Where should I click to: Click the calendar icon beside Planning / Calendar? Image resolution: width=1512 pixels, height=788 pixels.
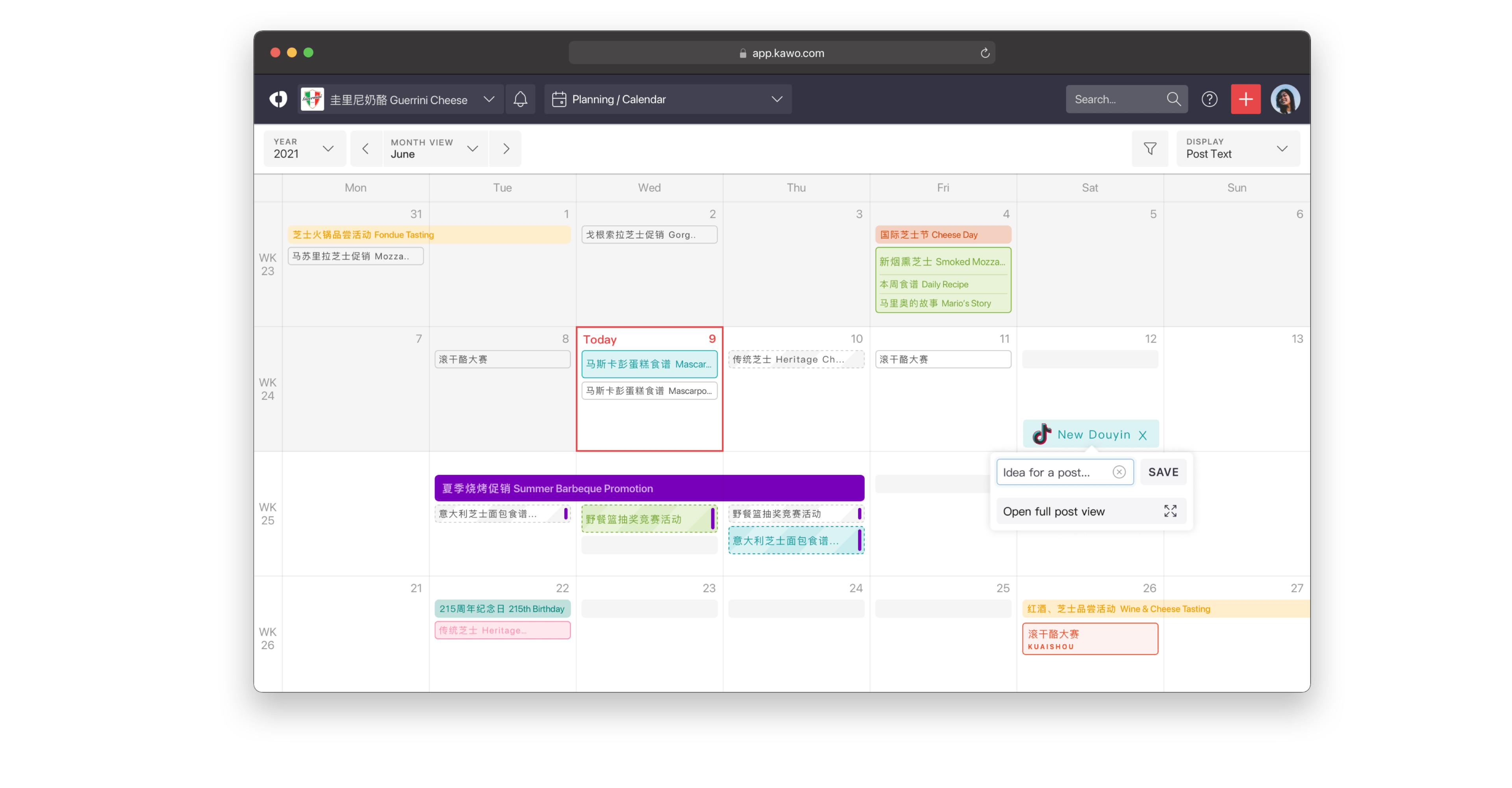559,99
